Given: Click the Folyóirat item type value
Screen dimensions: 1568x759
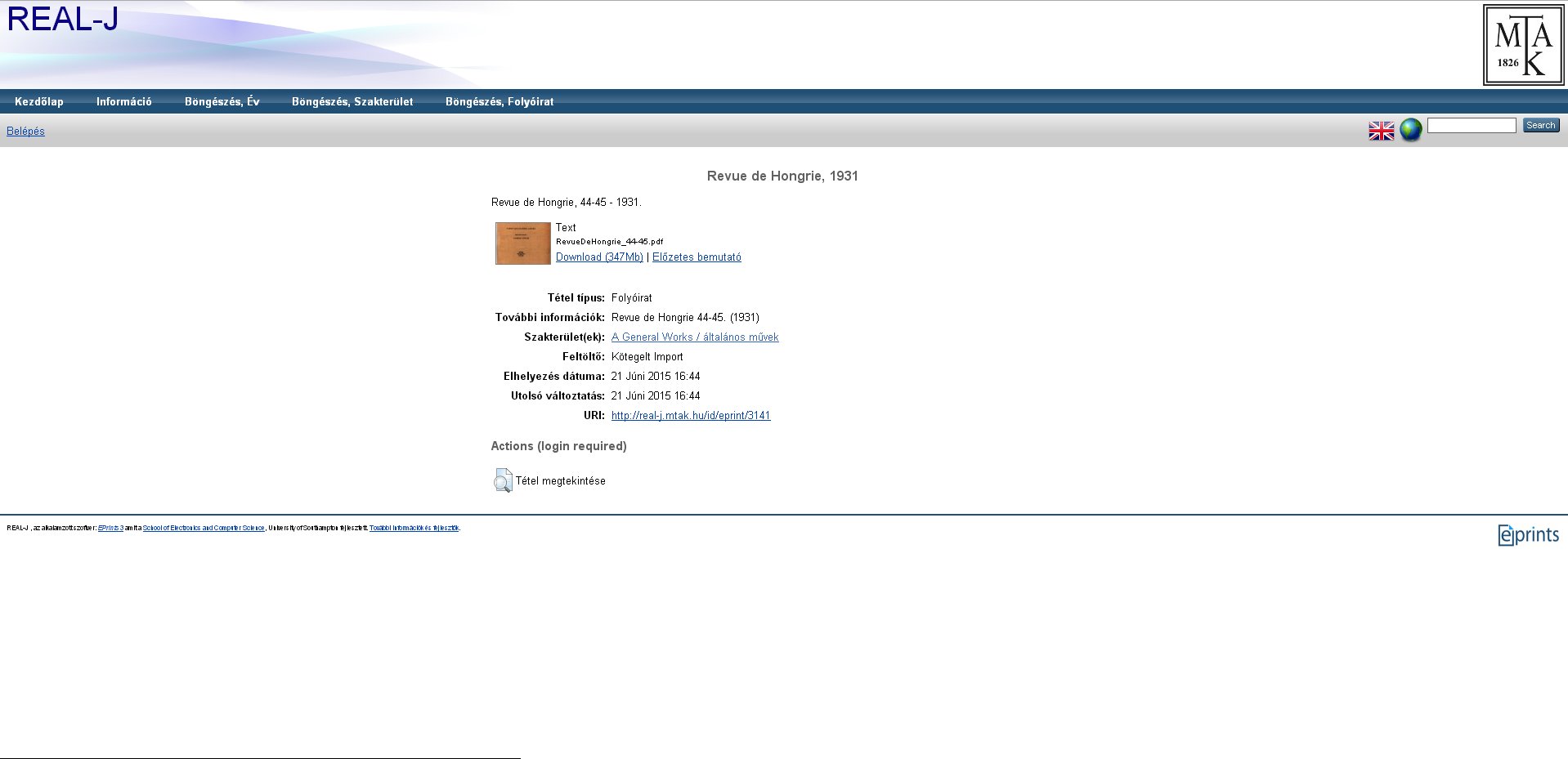Looking at the screenshot, I should pyautogui.click(x=632, y=298).
